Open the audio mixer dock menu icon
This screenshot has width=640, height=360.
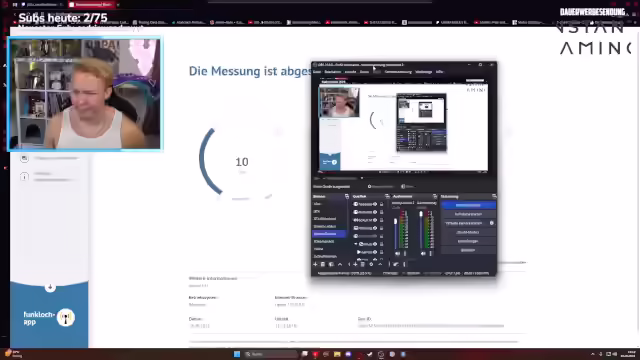(435, 196)
